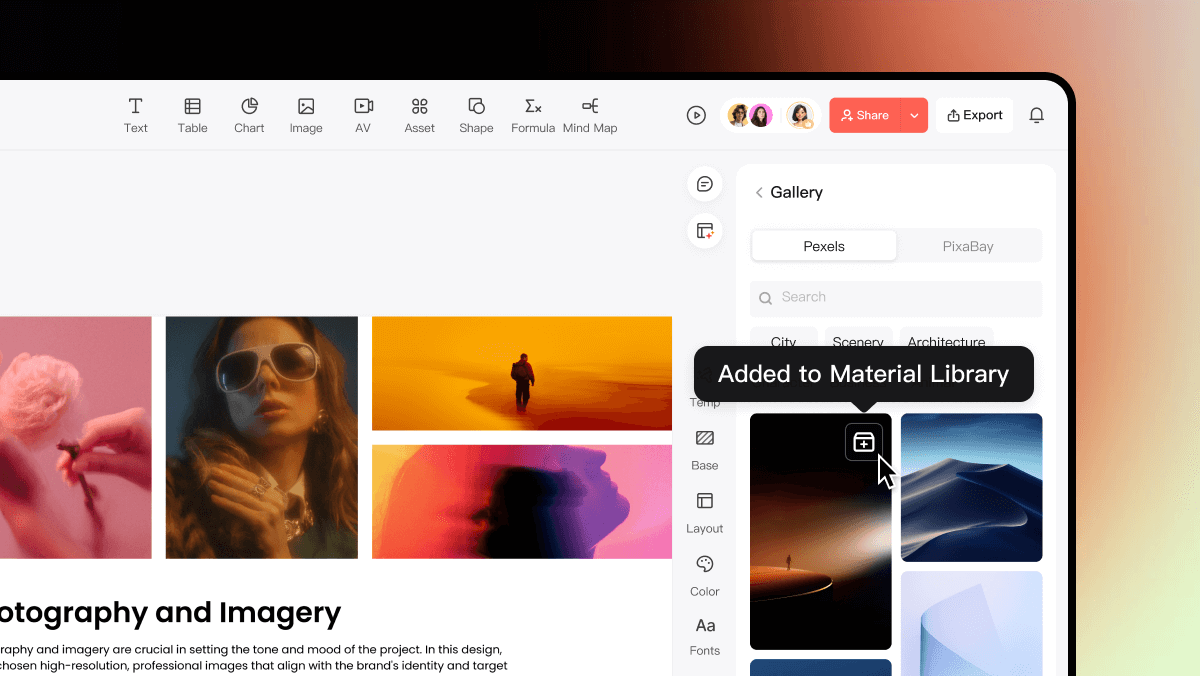Click the collaborator avatar with the orange badge
Screen dimensions: 1200x676
click(x=800, y=116)
